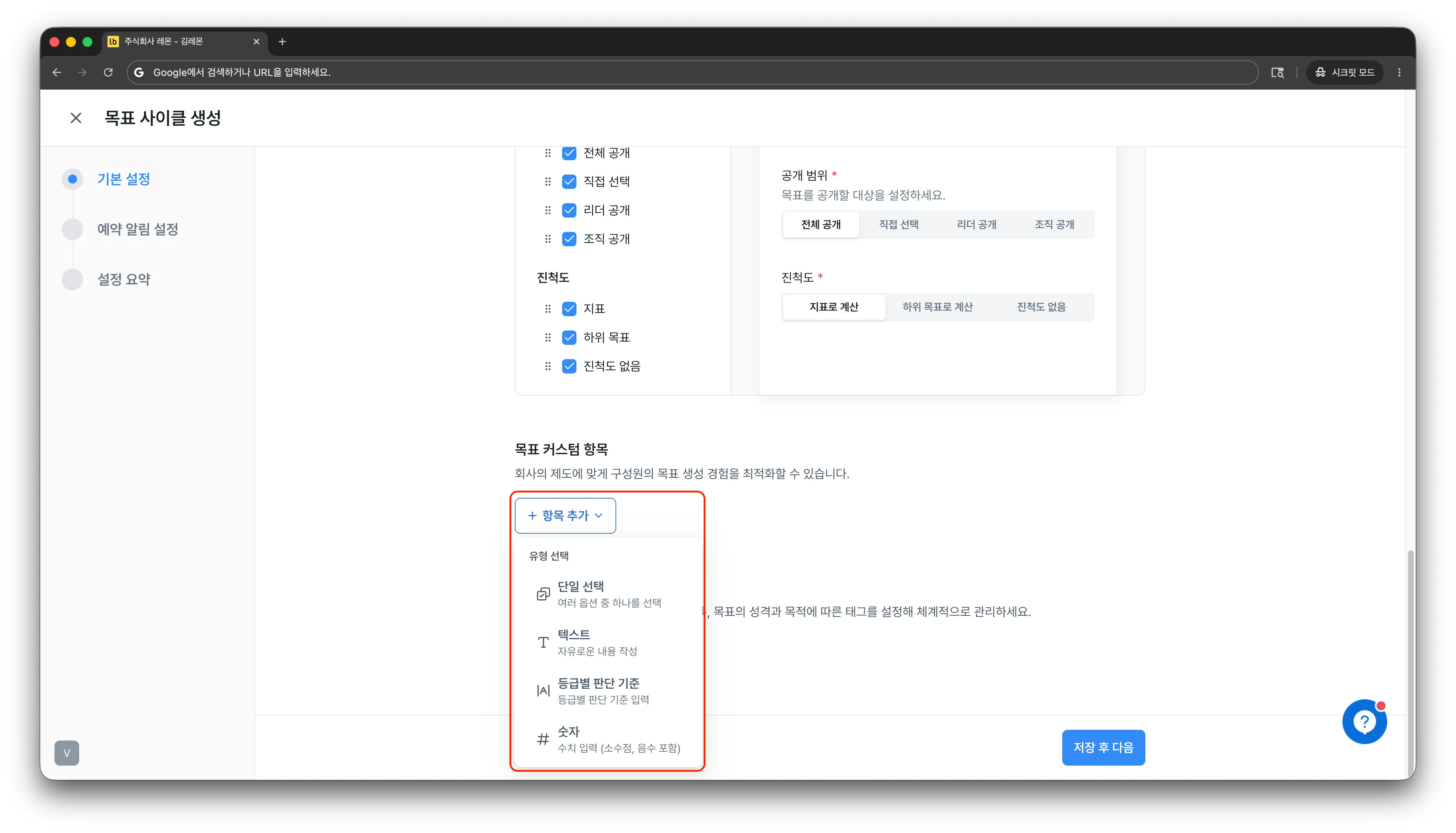Click the 저장 후 다음 button
The image size is (1456, 833).
tap(1103, 747)
